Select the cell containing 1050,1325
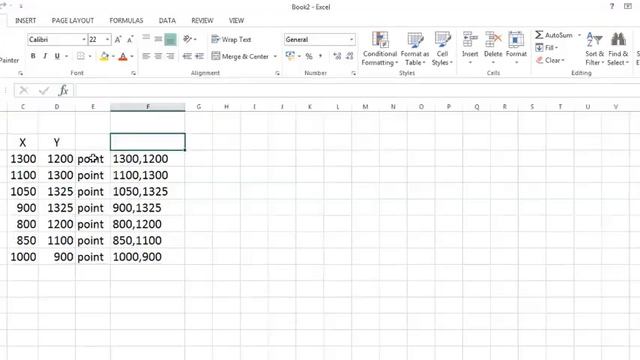This screenshot has height=360, width=640. click(147, 191)
